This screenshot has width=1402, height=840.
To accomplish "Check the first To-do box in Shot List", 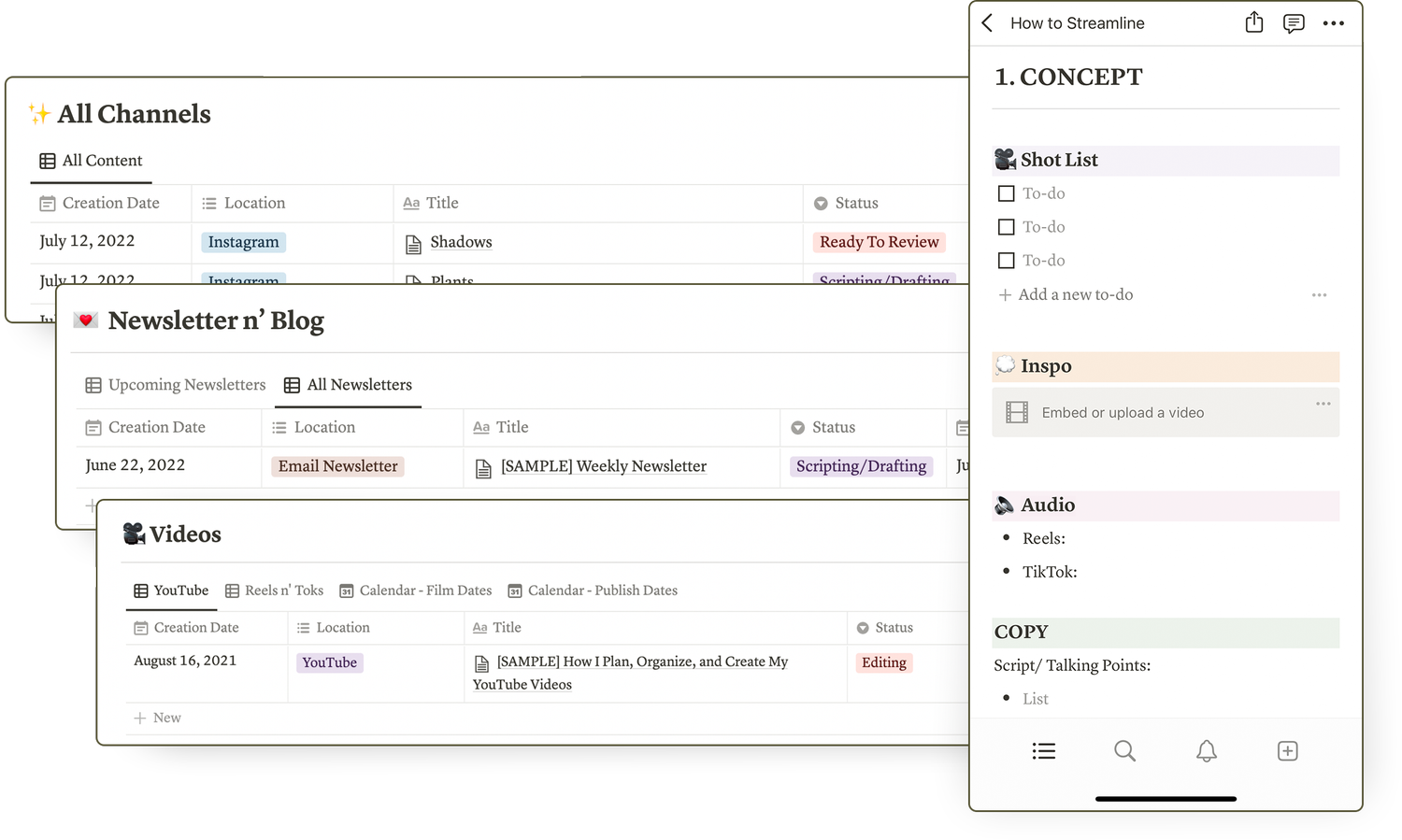I will [x=1007, y=193].
